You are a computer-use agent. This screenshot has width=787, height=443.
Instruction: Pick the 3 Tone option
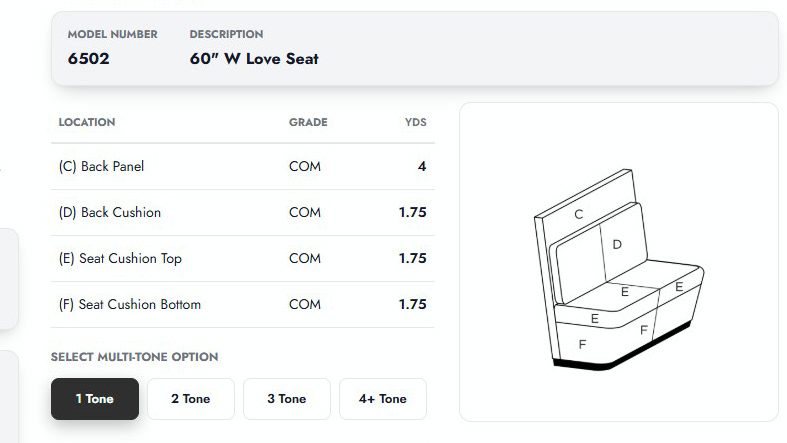287,399
